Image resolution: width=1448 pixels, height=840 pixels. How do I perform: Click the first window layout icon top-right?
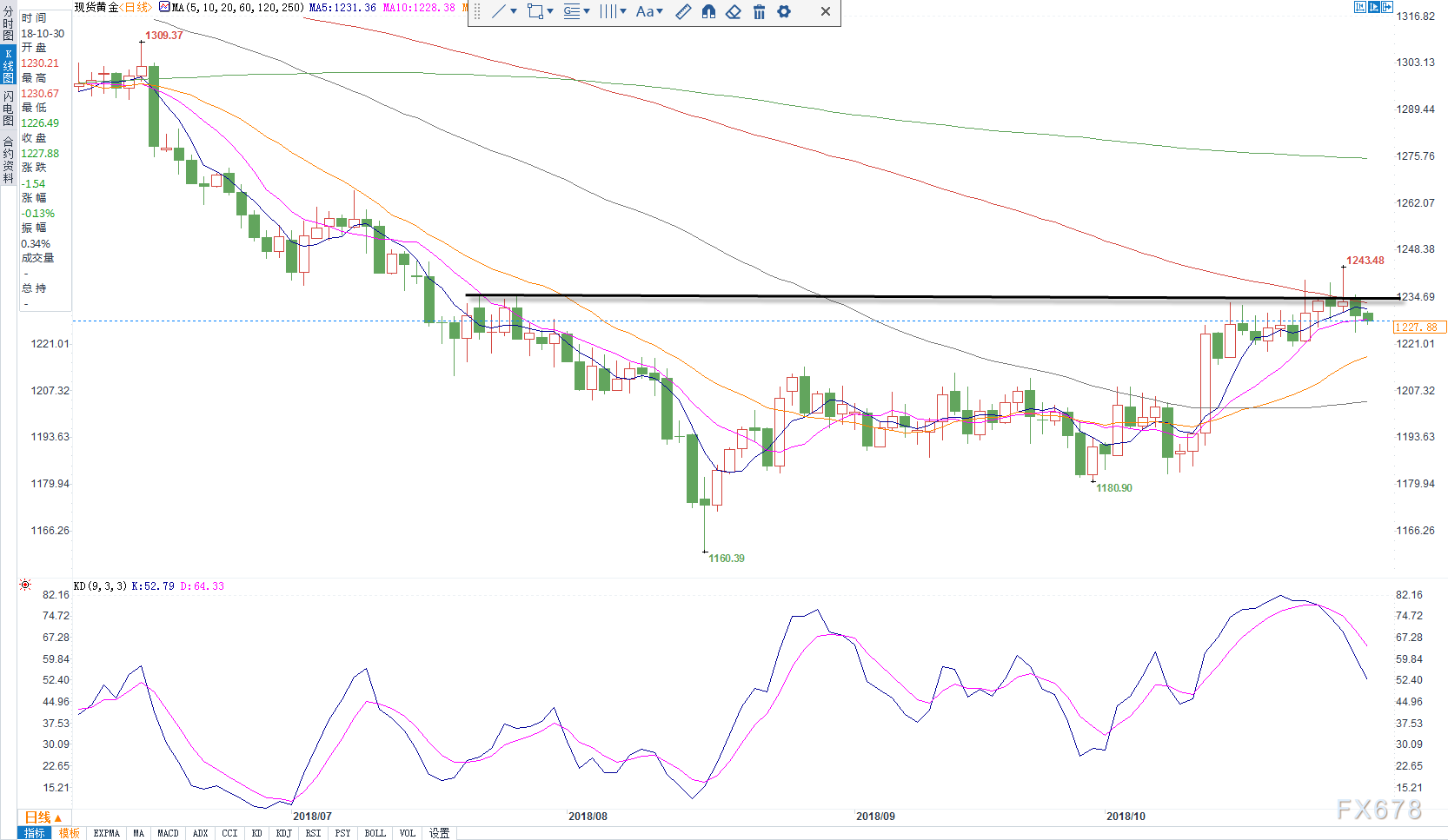point(1360,7)
